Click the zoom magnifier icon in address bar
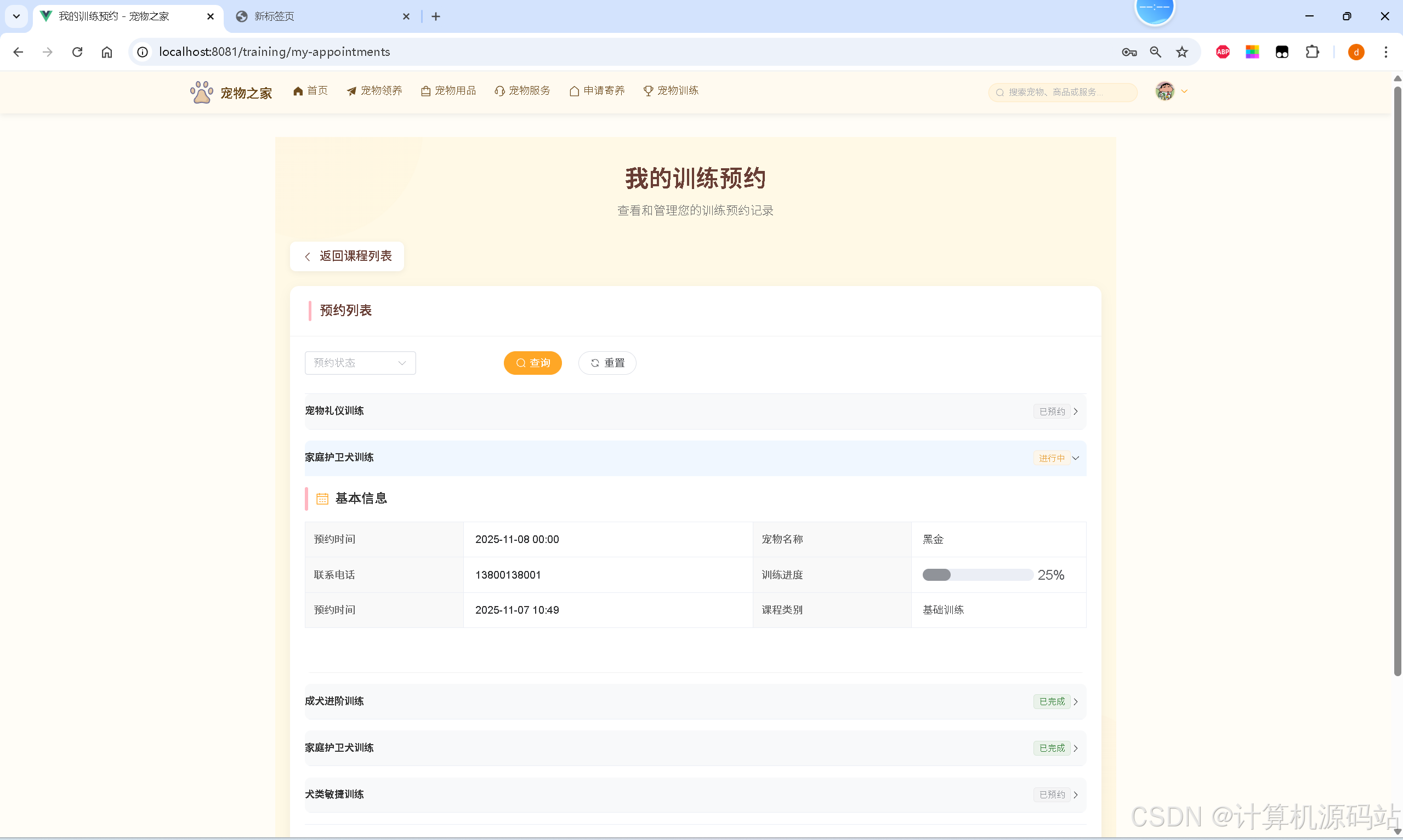This screenshot has height=840, width=1403. [x=1156, y=52]
